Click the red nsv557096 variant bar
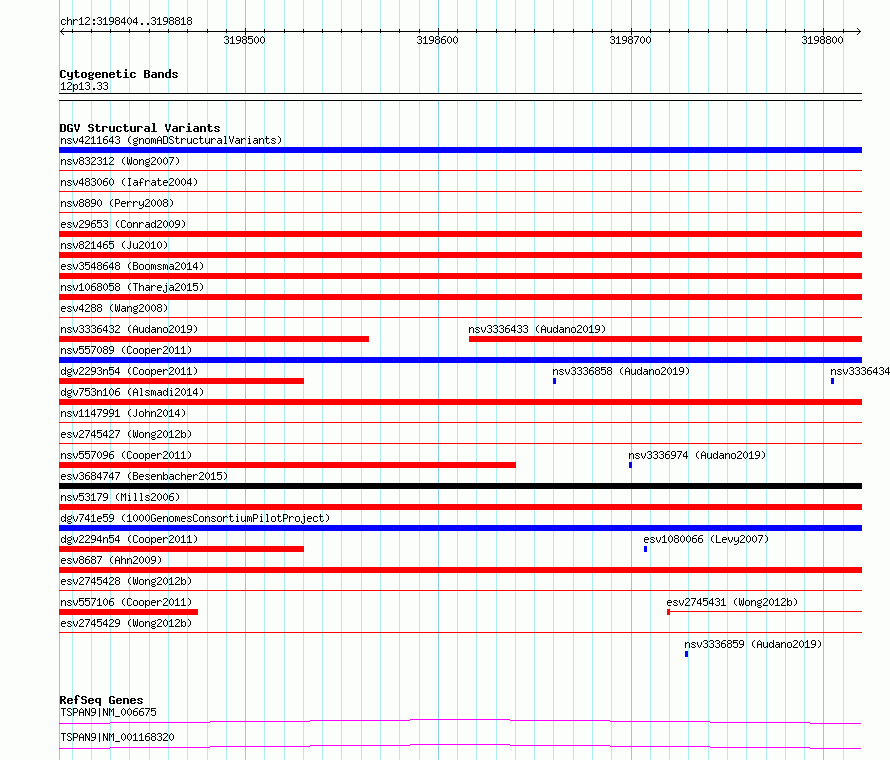Screen dimensions: 890x760 [287, 465]
